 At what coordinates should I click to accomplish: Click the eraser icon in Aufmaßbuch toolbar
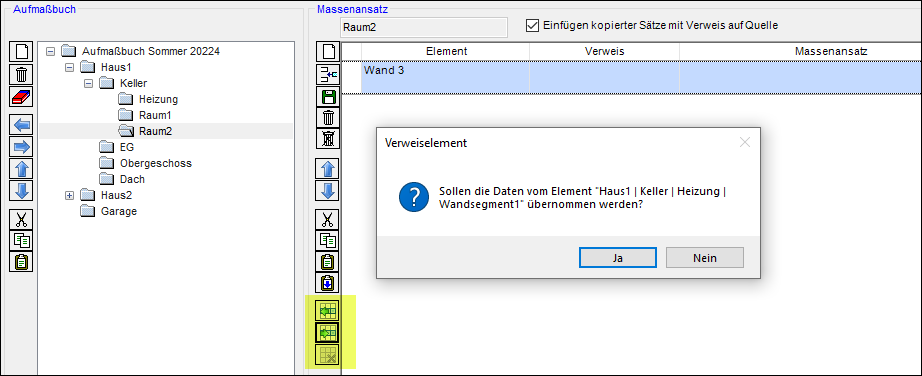[x=21, y=96]
